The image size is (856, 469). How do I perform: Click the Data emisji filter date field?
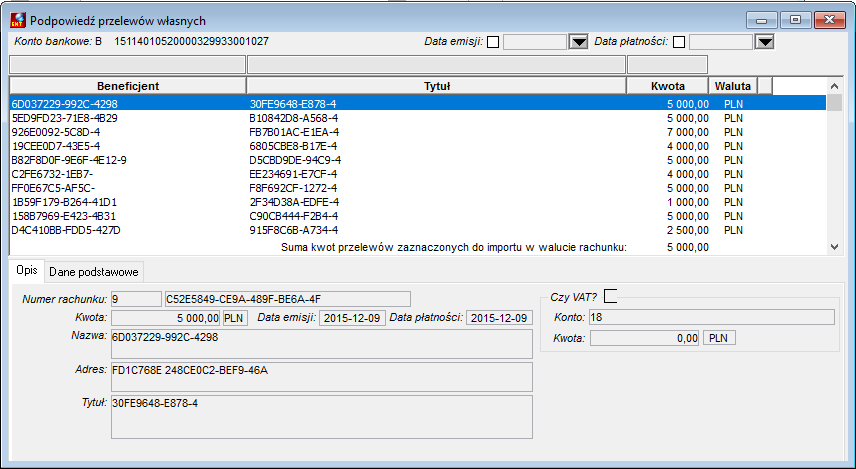535,42
